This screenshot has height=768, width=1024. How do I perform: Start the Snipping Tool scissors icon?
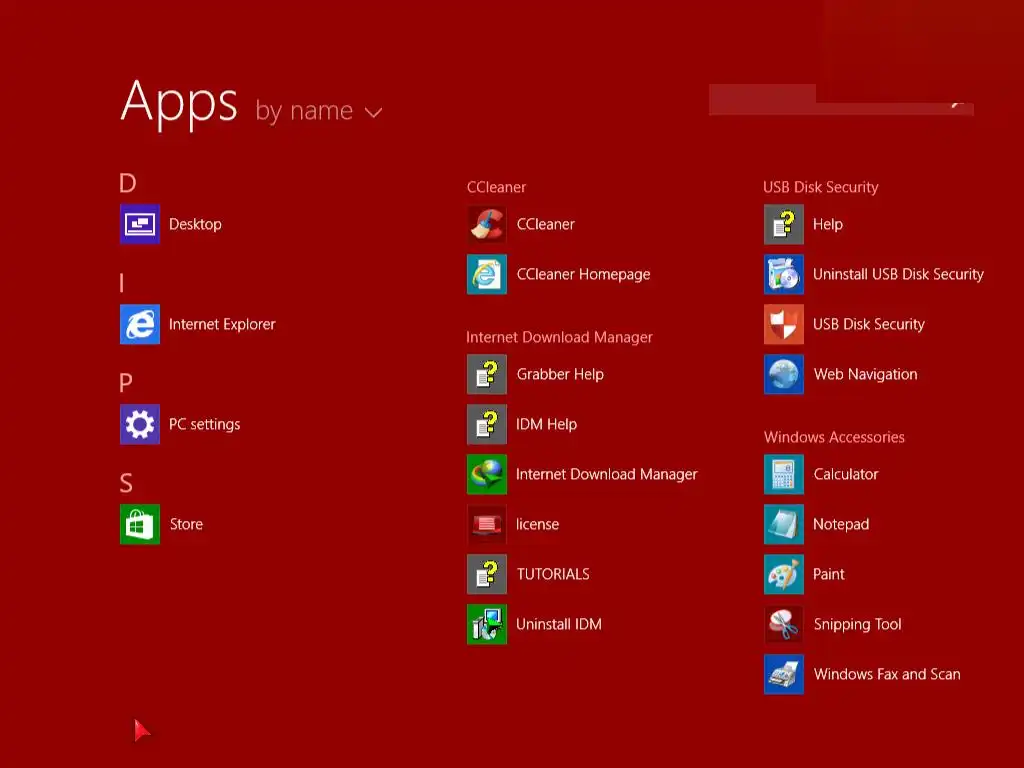(x=784, y=624)
